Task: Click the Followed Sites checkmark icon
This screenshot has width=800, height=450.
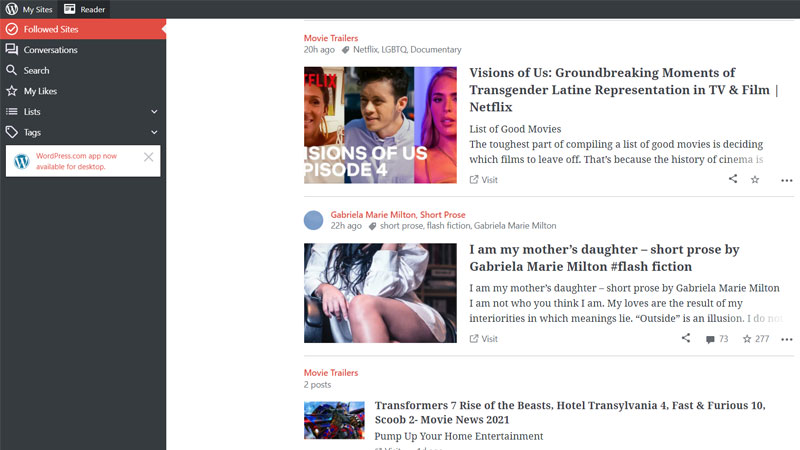Action: (11, 29)
